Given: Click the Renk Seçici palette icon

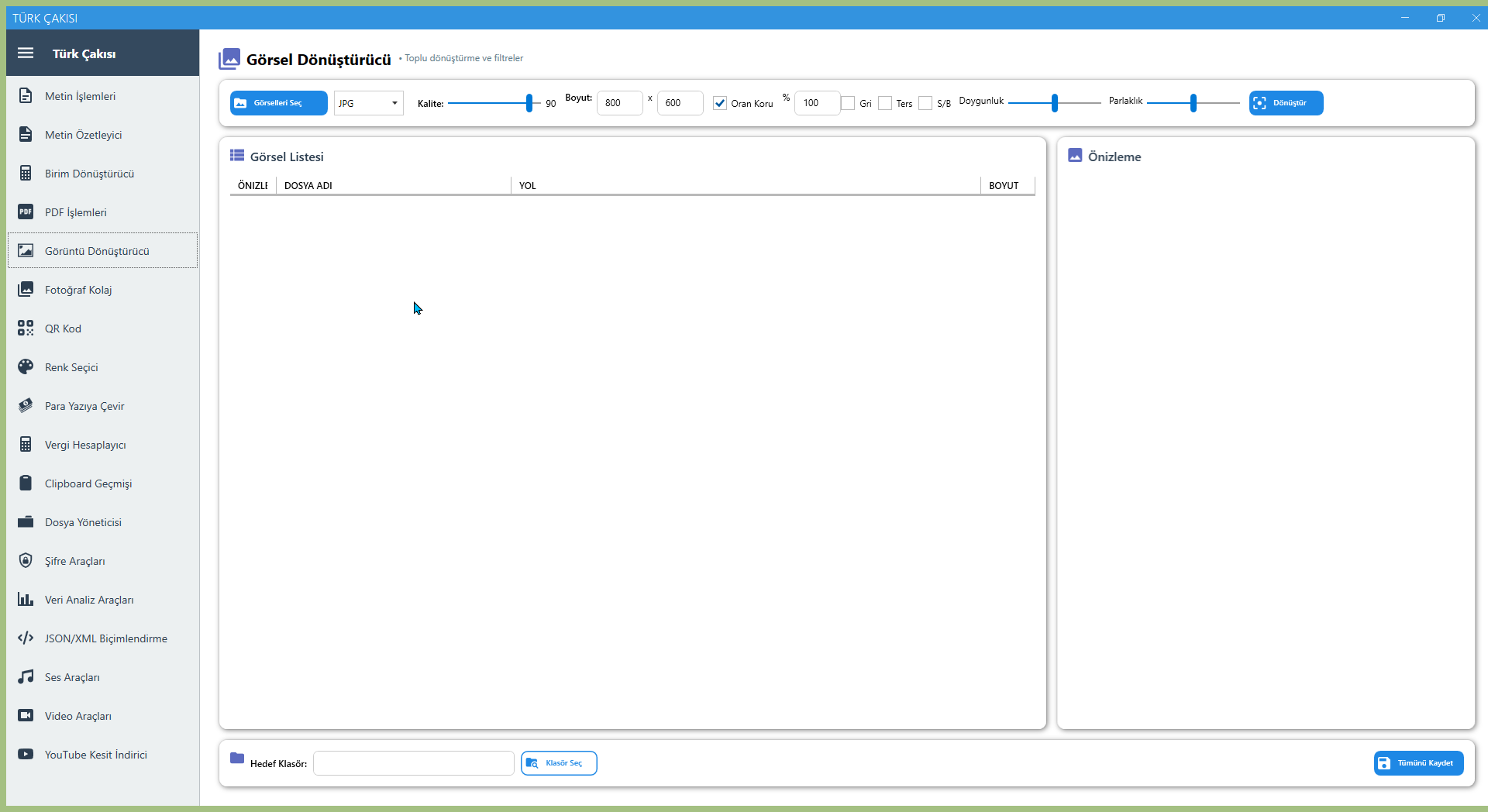Looking at the screenshot, I should coord(26,367).
